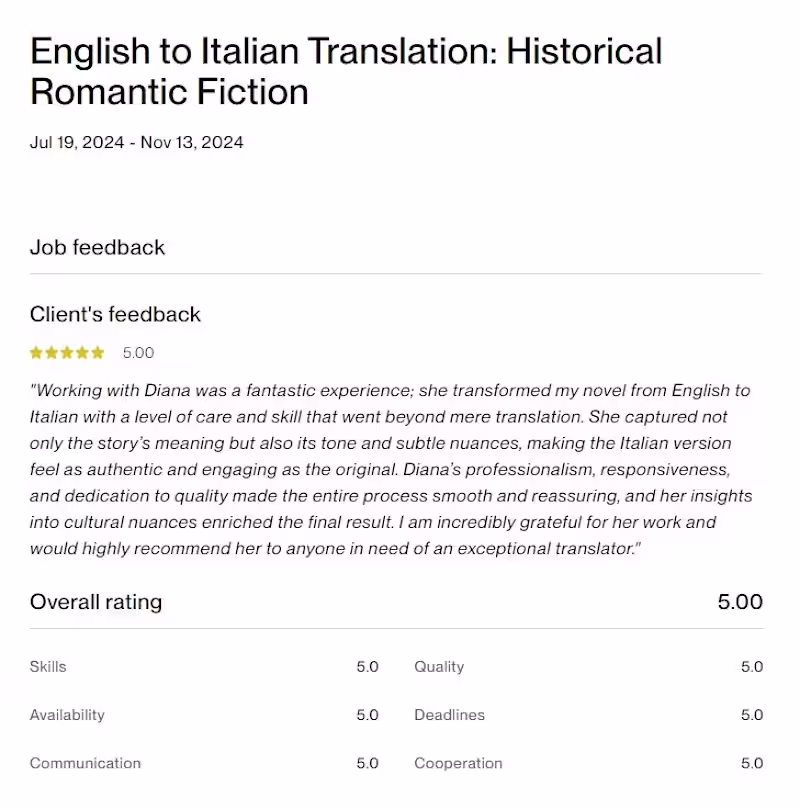800x809 pixels.
Task: Click the Availability 5.0 score
Action: (x=367, y=715)
